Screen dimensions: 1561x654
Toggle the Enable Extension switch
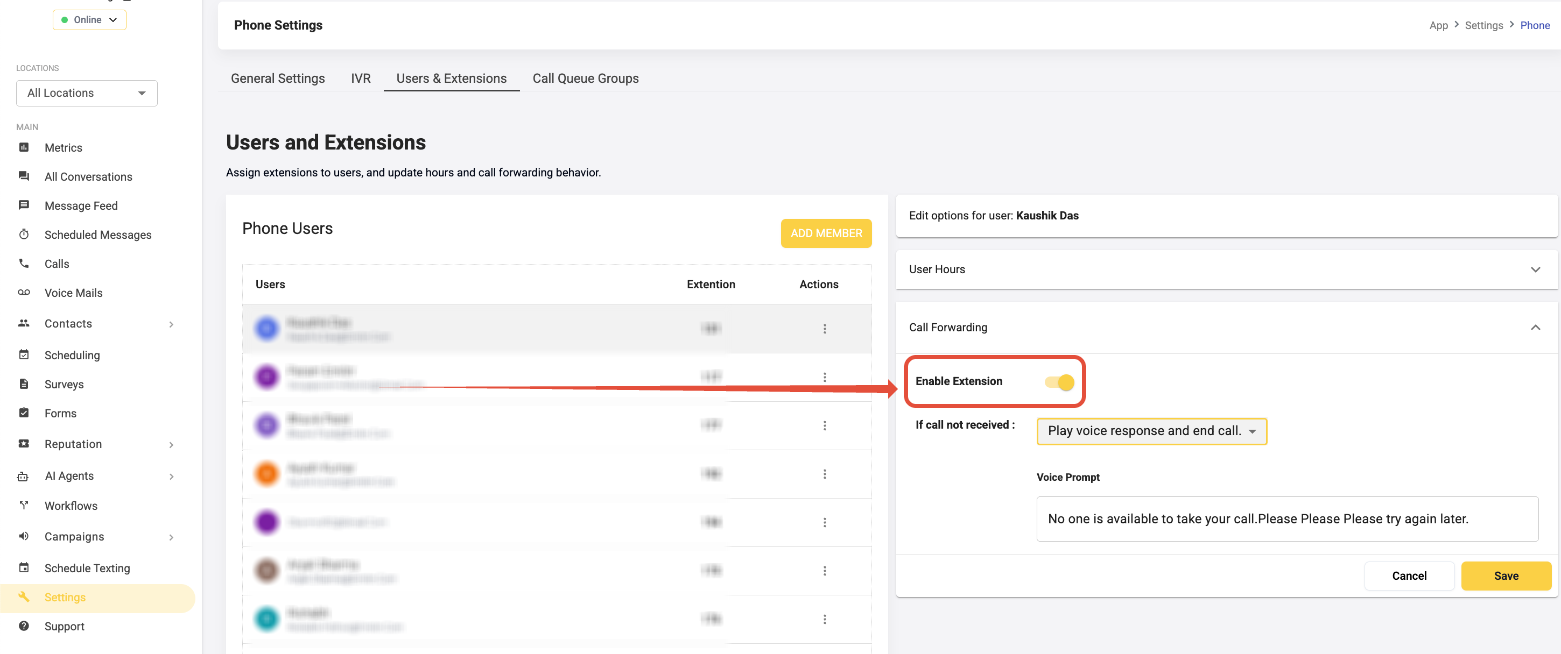(x=1059, y=382)
